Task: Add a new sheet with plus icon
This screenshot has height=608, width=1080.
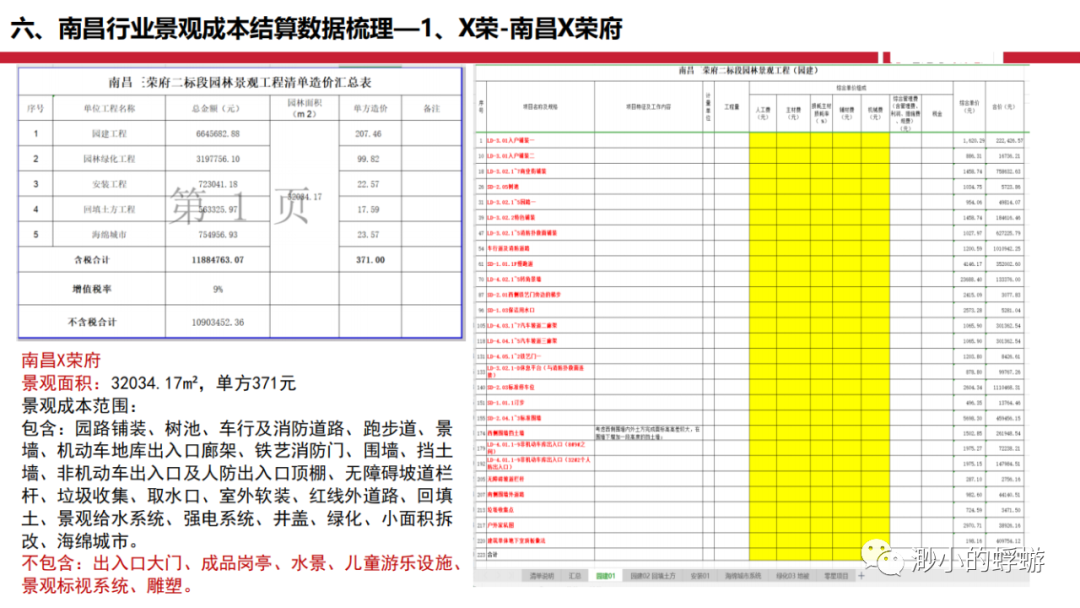Action: click(861, 576)
